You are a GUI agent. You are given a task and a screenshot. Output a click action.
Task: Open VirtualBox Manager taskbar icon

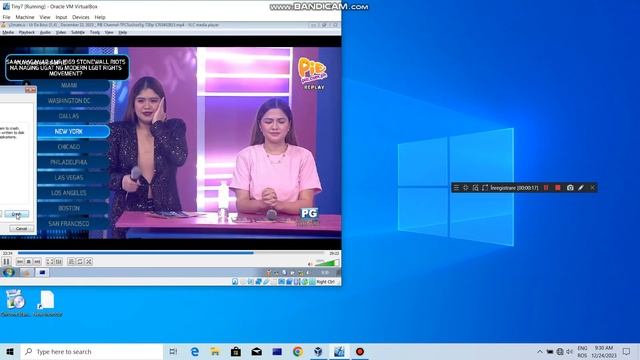[x=318, y=351]
